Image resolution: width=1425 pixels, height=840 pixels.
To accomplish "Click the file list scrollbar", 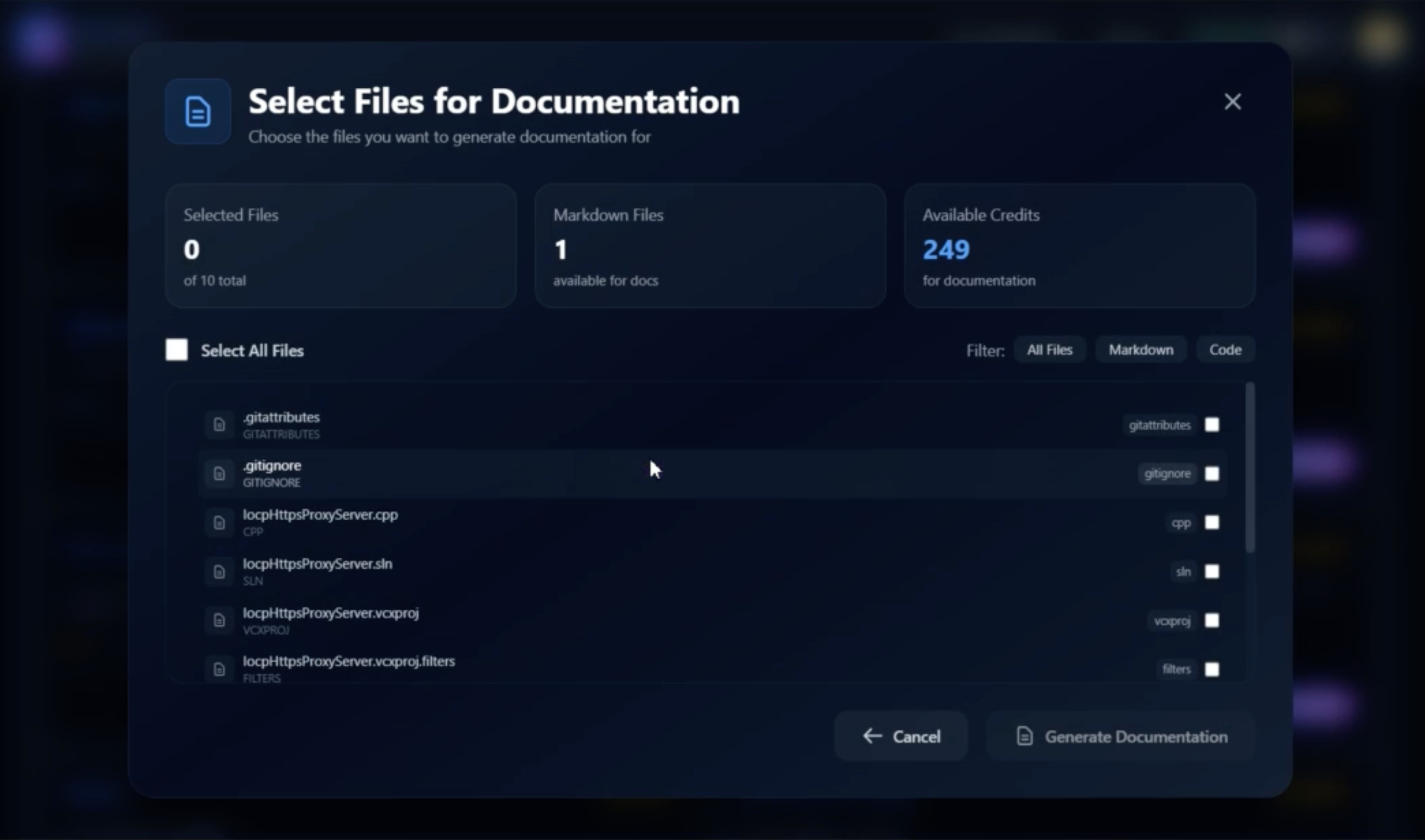I will 1250,467.
